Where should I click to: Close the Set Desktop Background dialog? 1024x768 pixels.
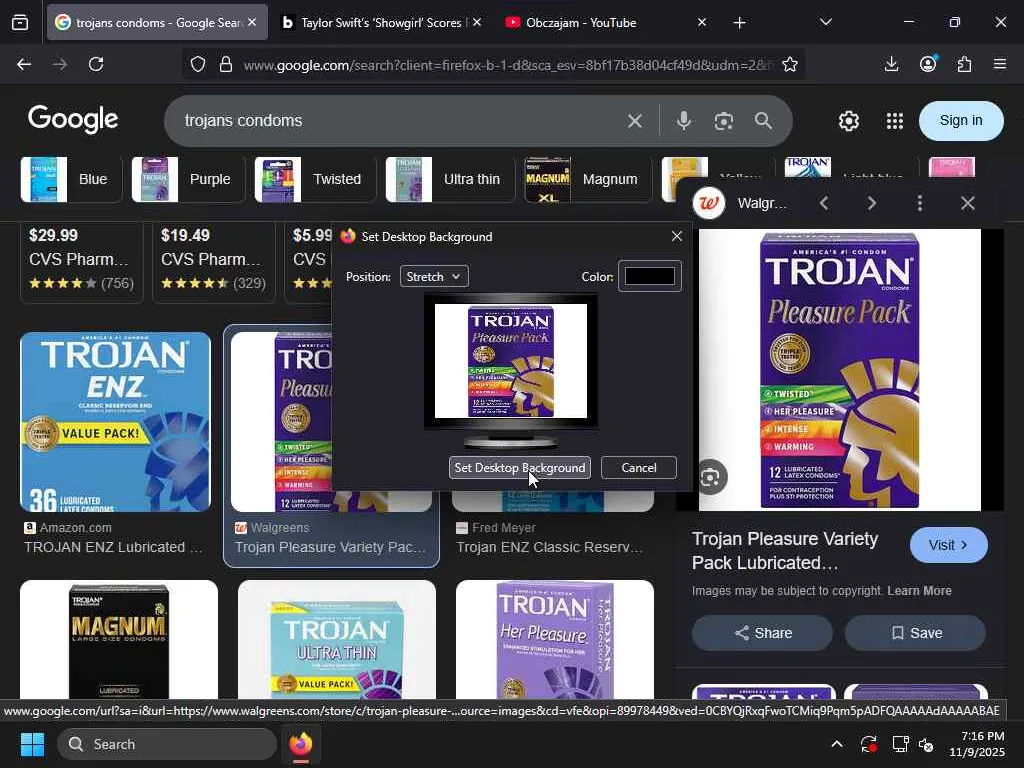(x=677, y=236)
